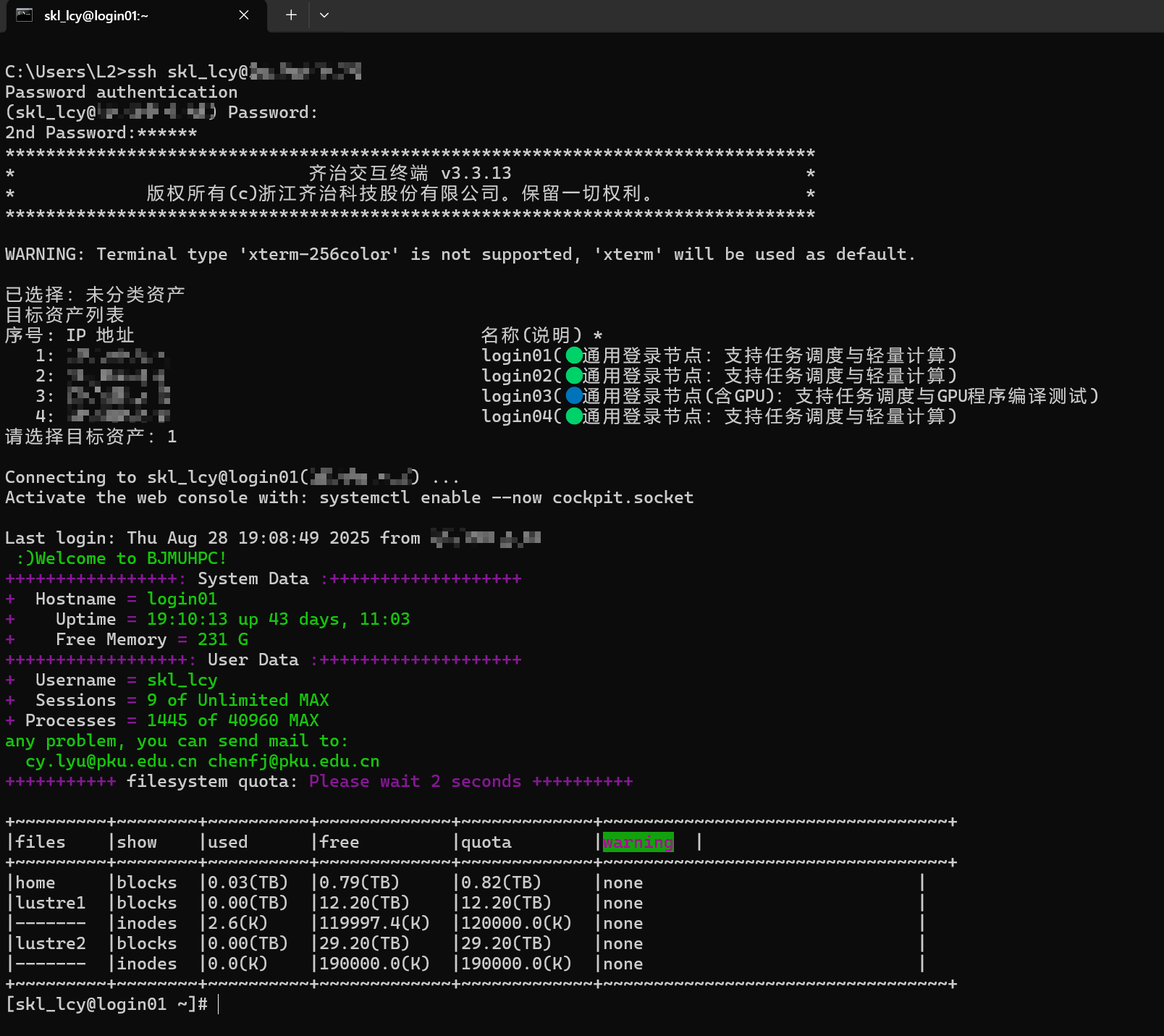Click the green dot next to login02
Image resolution: width=1164 pixels, height=1036 pixels.
click(x=574, y=376)
